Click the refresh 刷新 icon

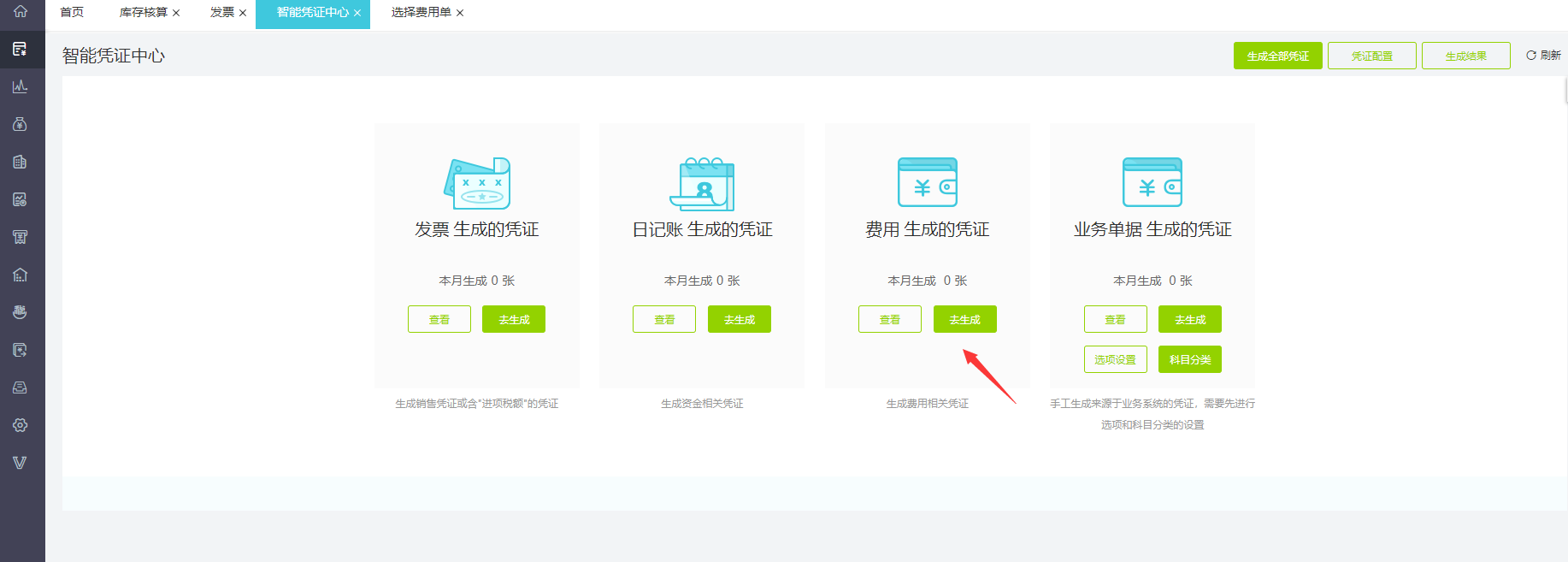pos(1531,56)
